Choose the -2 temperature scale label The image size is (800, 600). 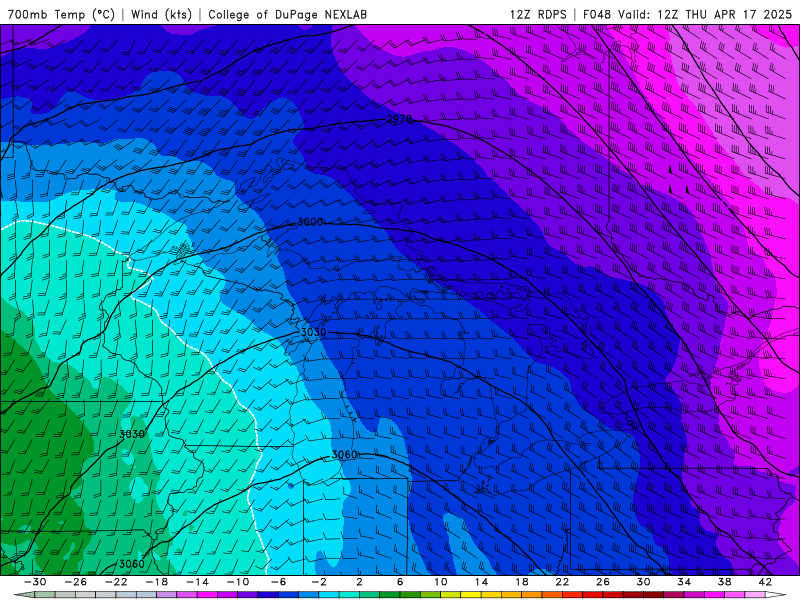click(319, 582)
